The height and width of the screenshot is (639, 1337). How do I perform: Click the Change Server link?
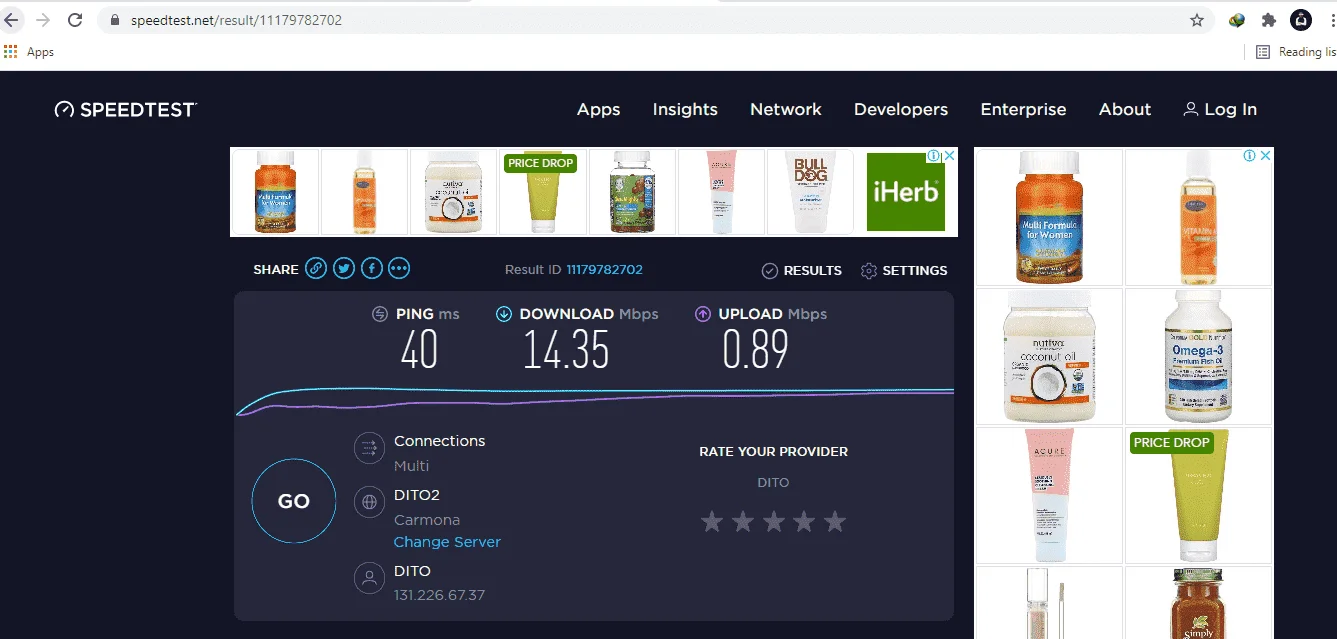[447, 542]
